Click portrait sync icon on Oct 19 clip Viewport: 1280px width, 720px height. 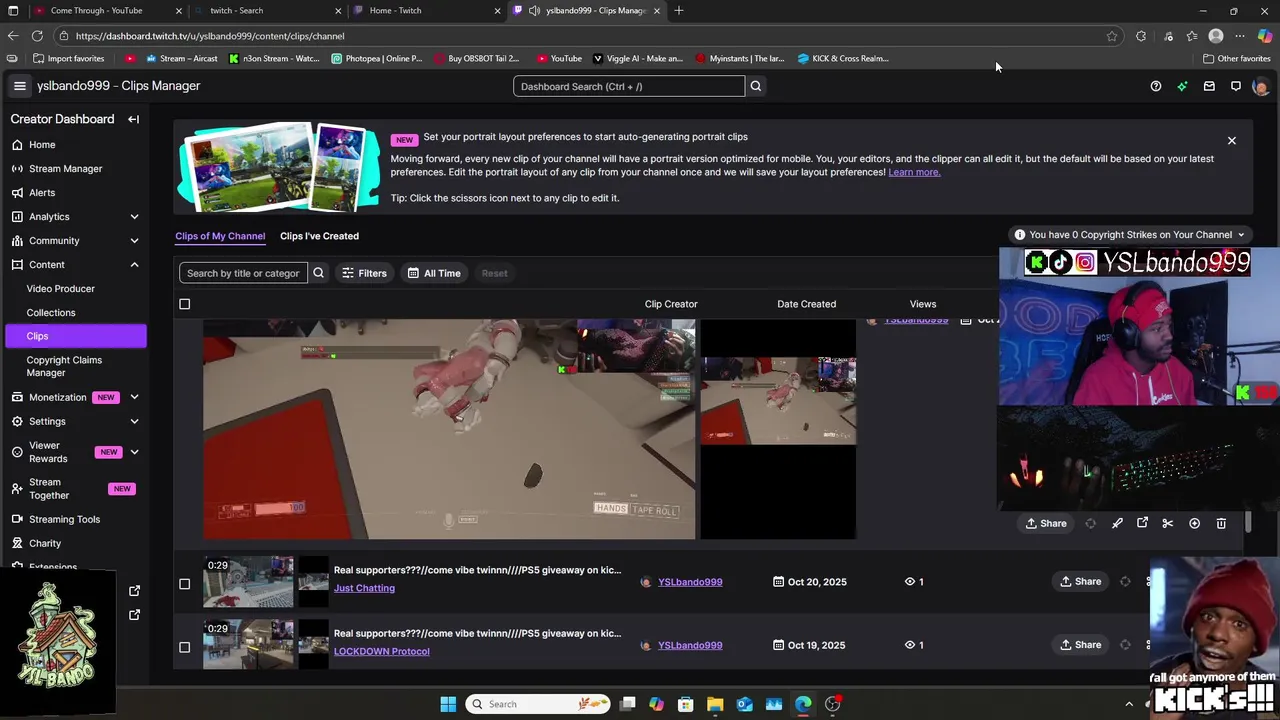[x=1125, y=645]
